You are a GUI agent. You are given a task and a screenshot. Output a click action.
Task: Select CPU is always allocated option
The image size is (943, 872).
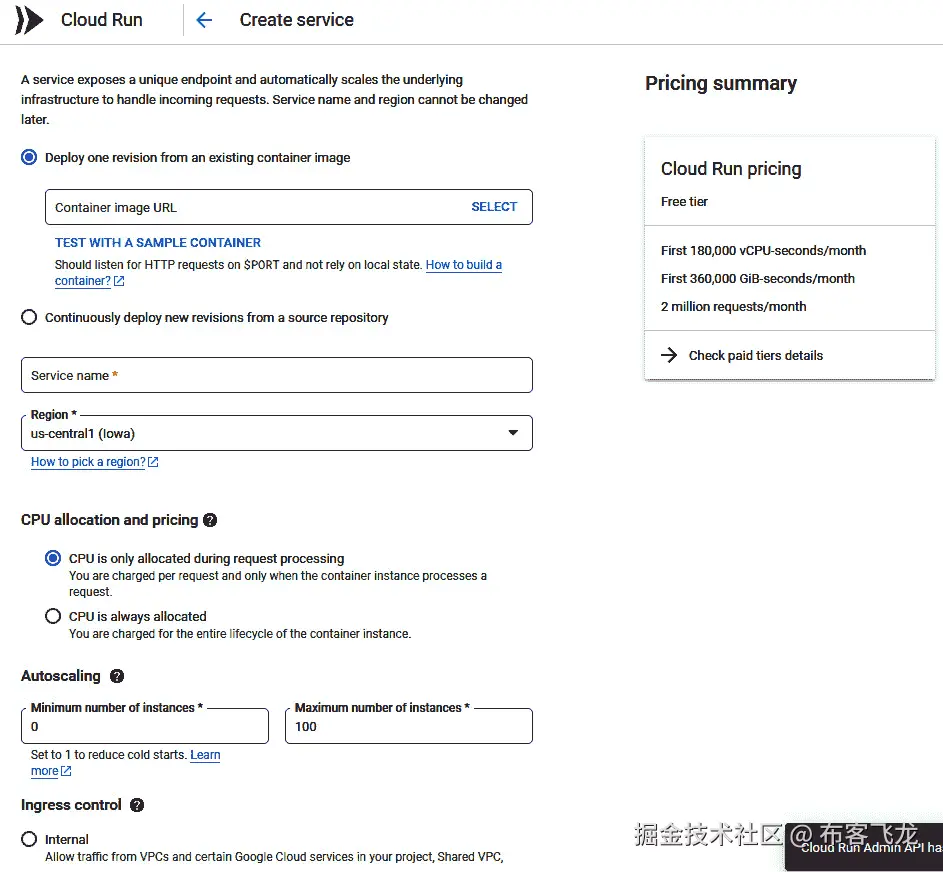tap(52, 616)
